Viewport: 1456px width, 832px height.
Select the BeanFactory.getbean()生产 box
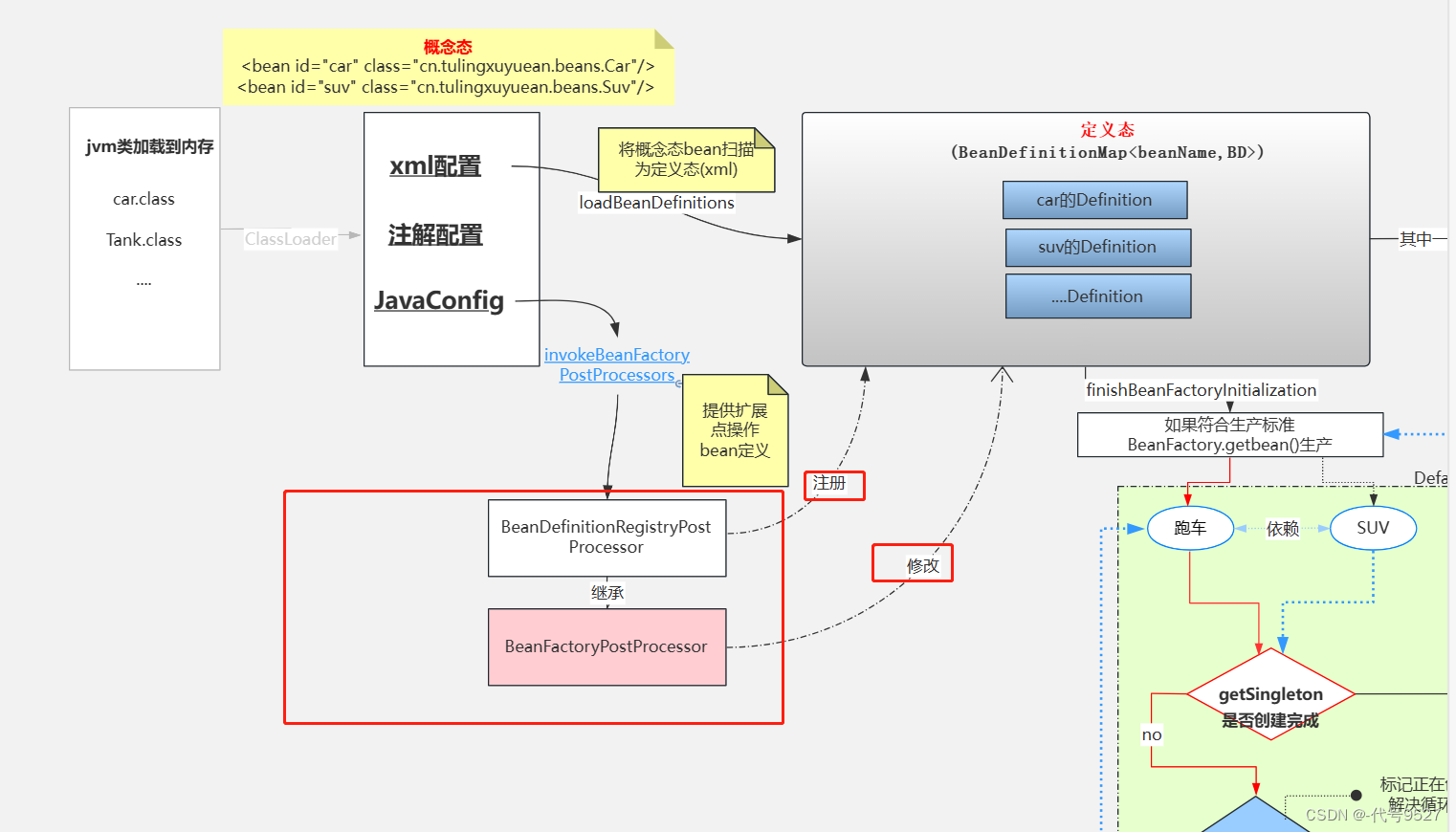pos(1230,435)
